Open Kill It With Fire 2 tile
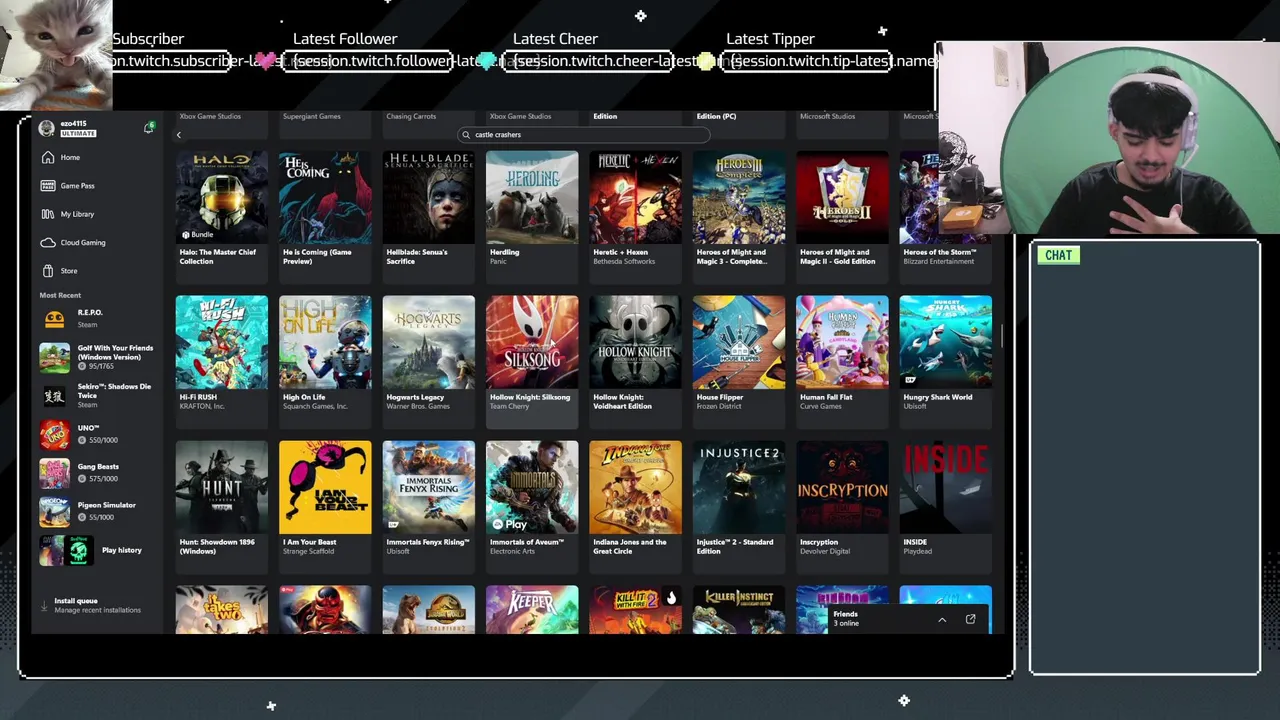 (x=635, y=610)
